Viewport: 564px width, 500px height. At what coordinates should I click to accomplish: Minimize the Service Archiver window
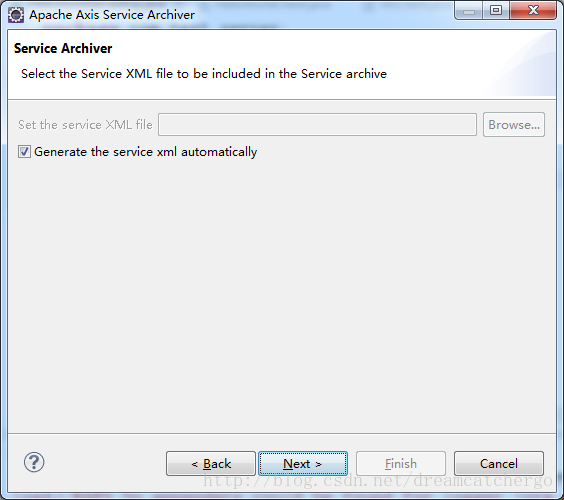(469, 11)
